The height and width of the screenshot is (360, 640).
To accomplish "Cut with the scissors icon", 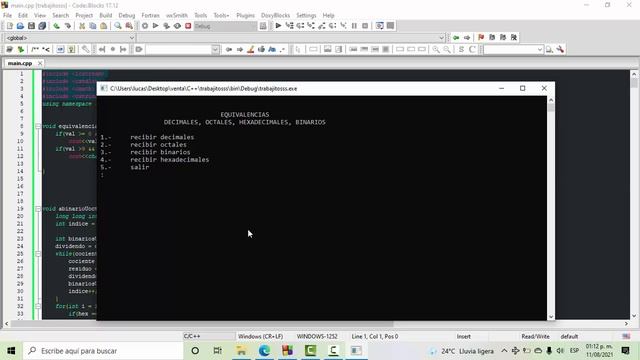I will coord(82,26).
